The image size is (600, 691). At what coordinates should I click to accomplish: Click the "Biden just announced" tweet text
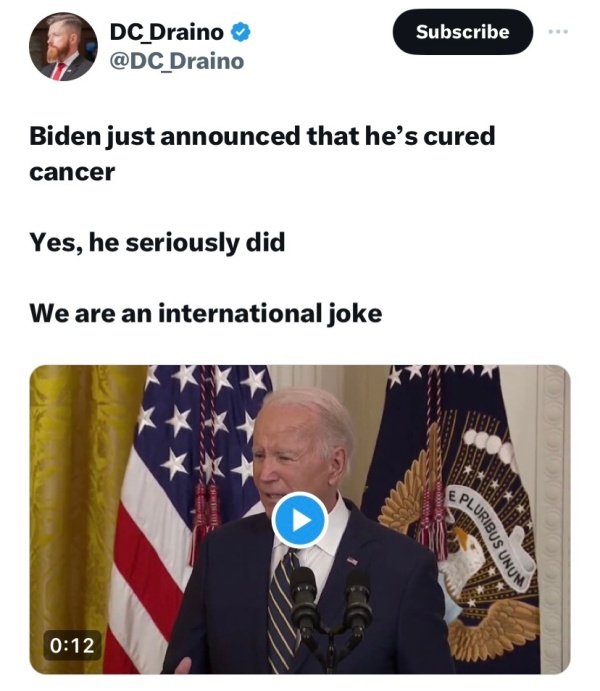(x=262, y=136)
